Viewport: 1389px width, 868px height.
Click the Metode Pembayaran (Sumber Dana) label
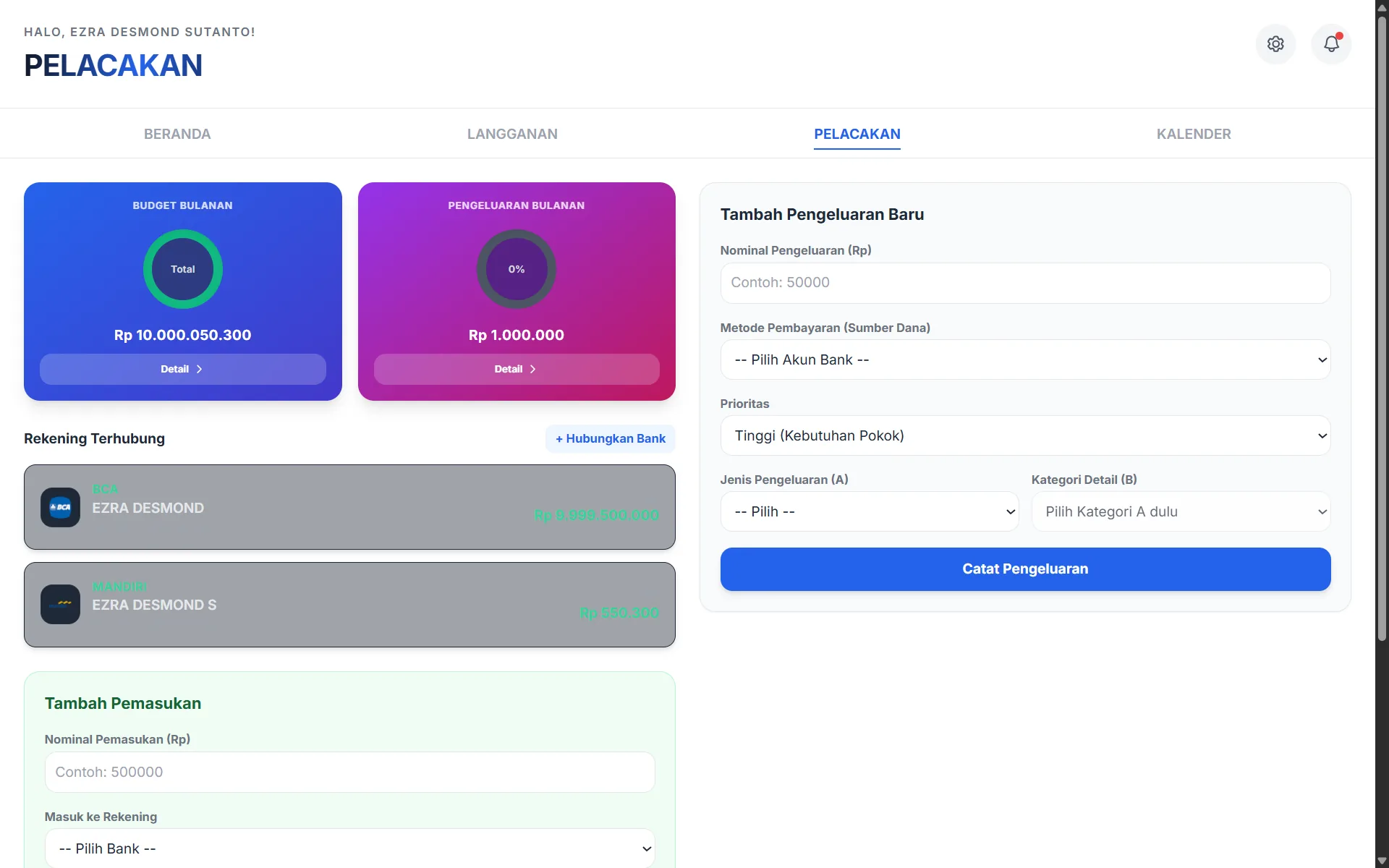825,328
